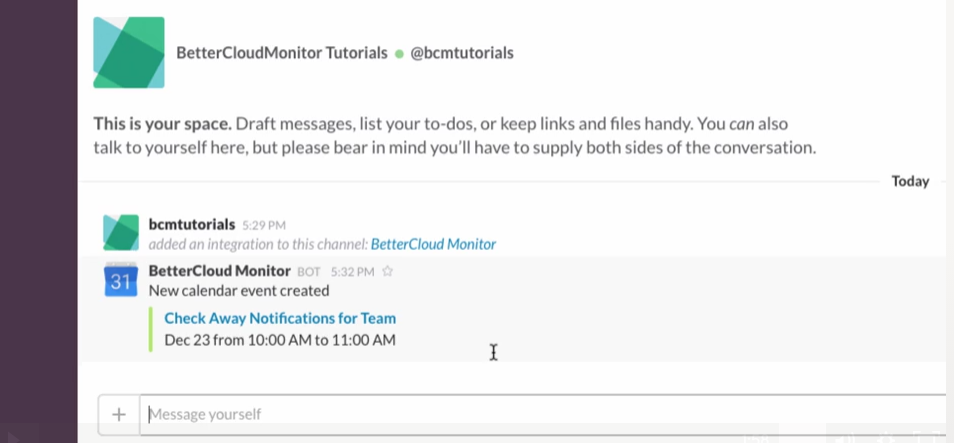Click the BOT label next to BetterCloud Monitor
Viewport: 954px width, 443px height.
click(x=308, y=272)
